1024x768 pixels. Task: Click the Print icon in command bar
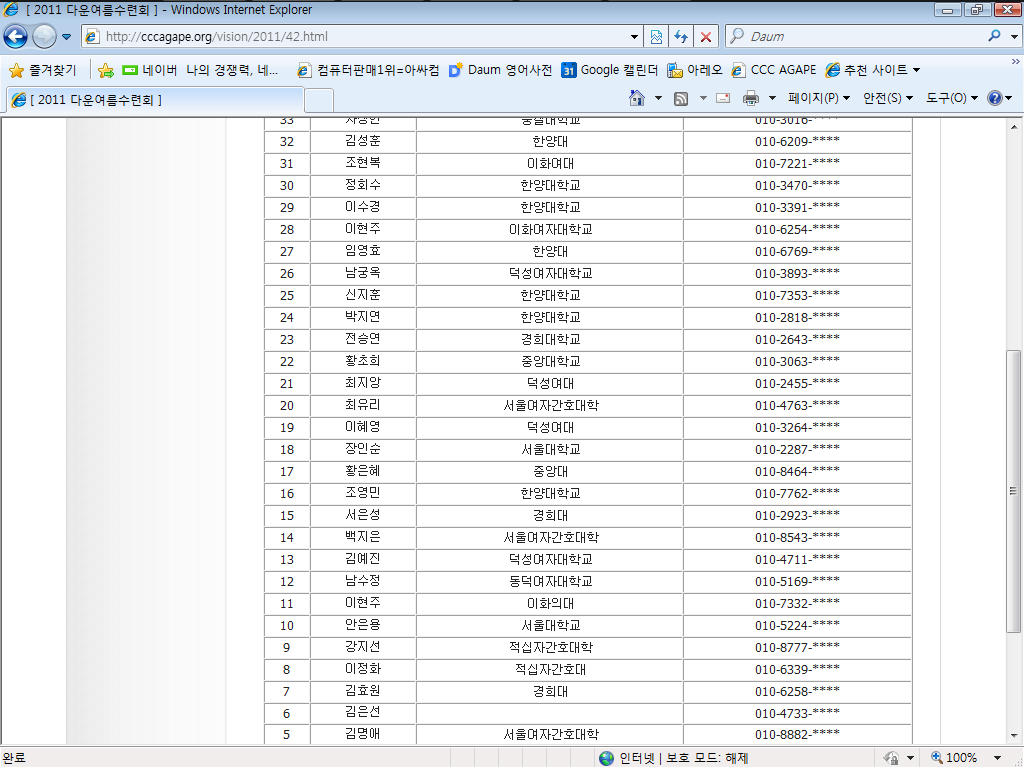pos(750,98)
